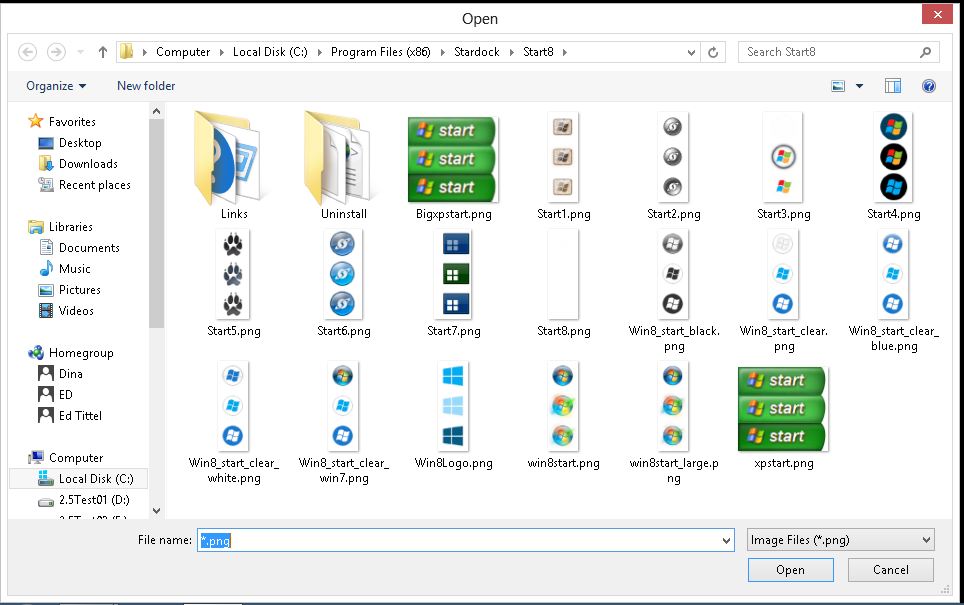
Task: Expand the Image Files type dropdown
Action: pos(840,540)
